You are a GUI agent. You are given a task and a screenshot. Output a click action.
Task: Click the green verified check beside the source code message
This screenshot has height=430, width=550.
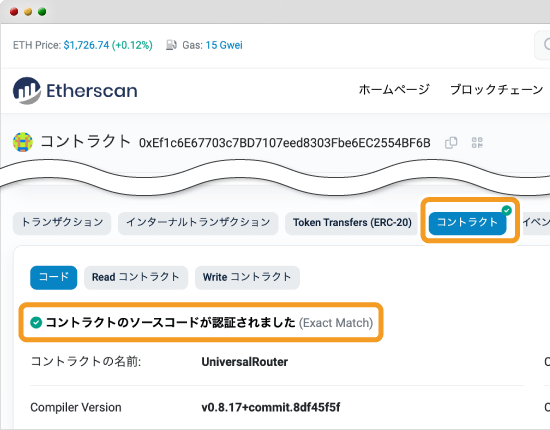click(36, 322)
